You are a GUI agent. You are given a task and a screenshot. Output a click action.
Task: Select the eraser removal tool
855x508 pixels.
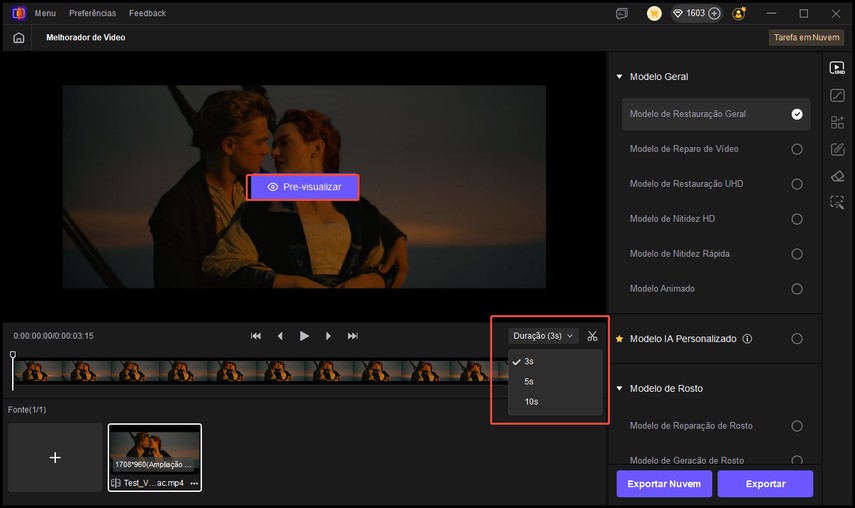[837, 176]
